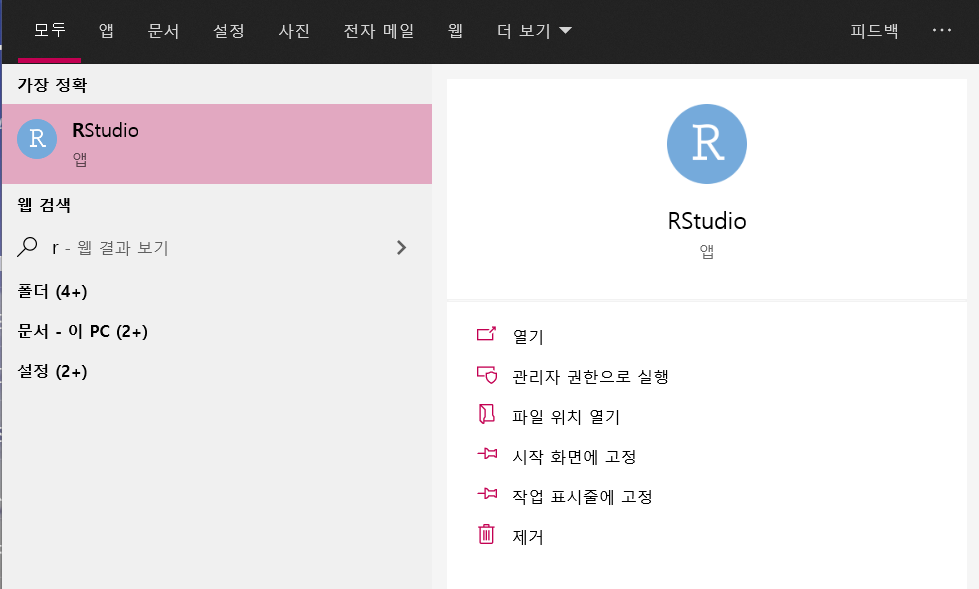Expand the 문서 - 이 PC (2+) group

[82, 332]
